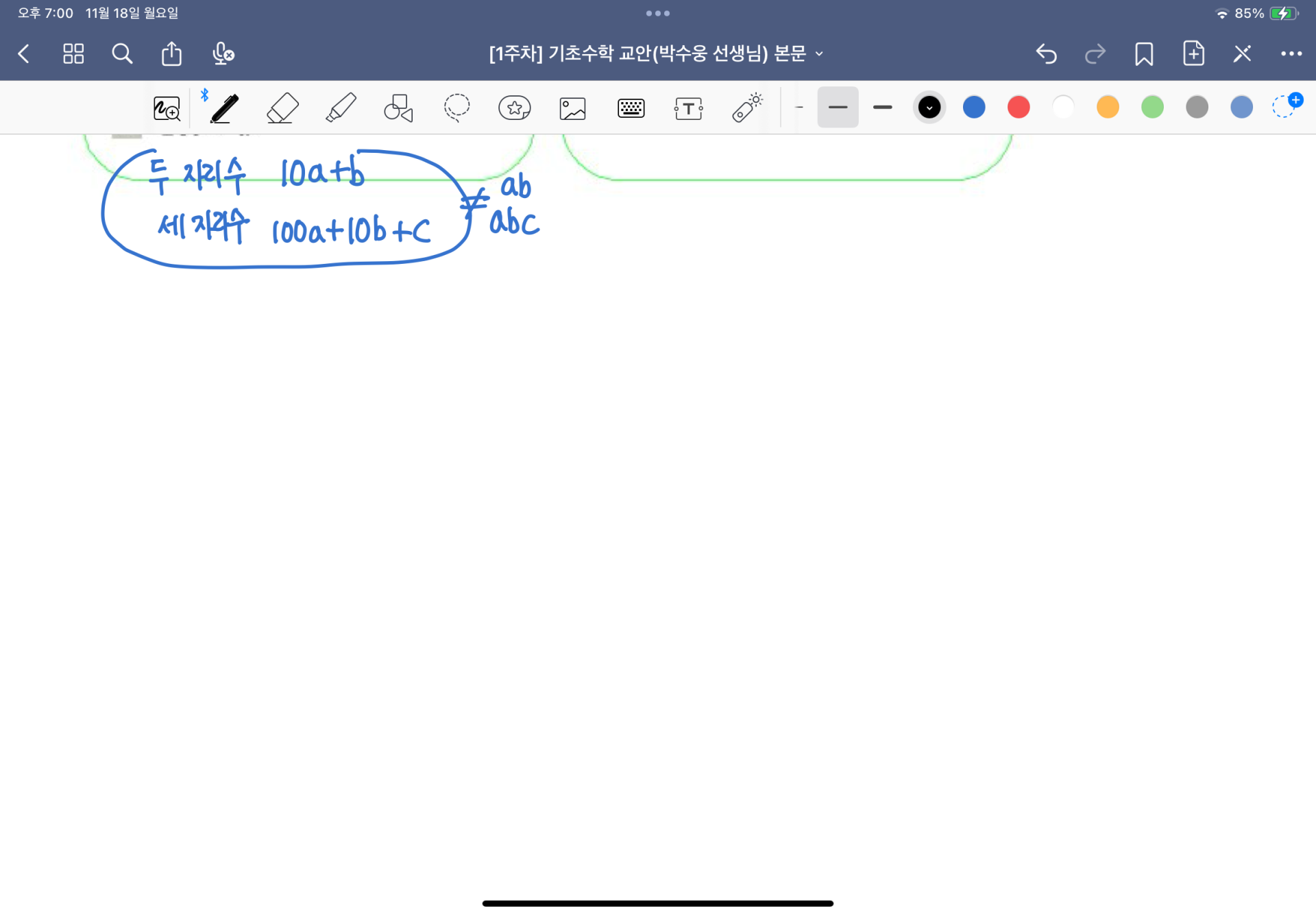Screen dimensions: 1316x915
Task: Choose the red pen color
Action: 1018,108
